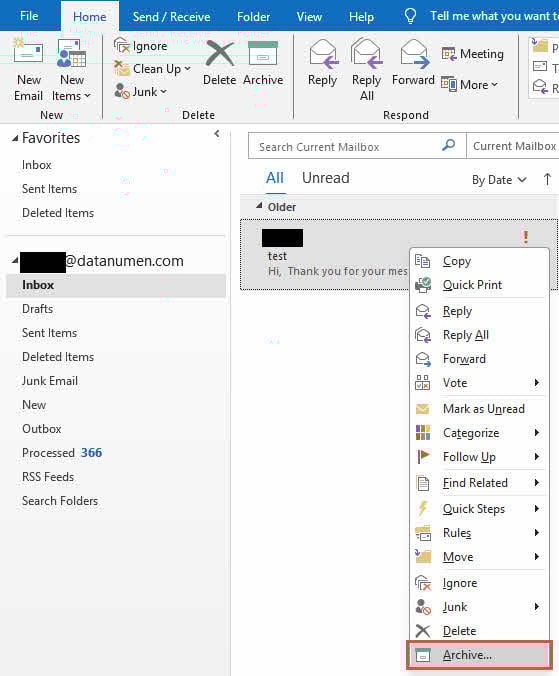Click the Reply All icon in context menu
The width and height of the screenshot is (559, 676).
[423, 335]
